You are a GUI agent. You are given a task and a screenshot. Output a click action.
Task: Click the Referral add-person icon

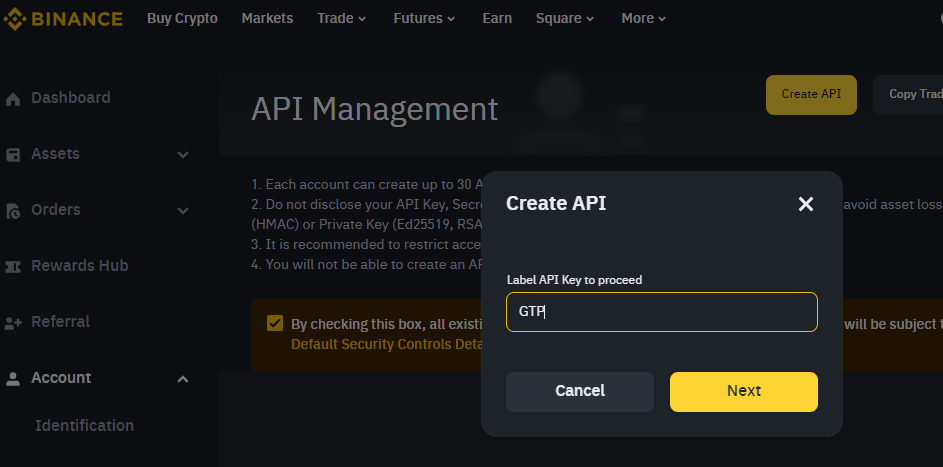point(13,323)
